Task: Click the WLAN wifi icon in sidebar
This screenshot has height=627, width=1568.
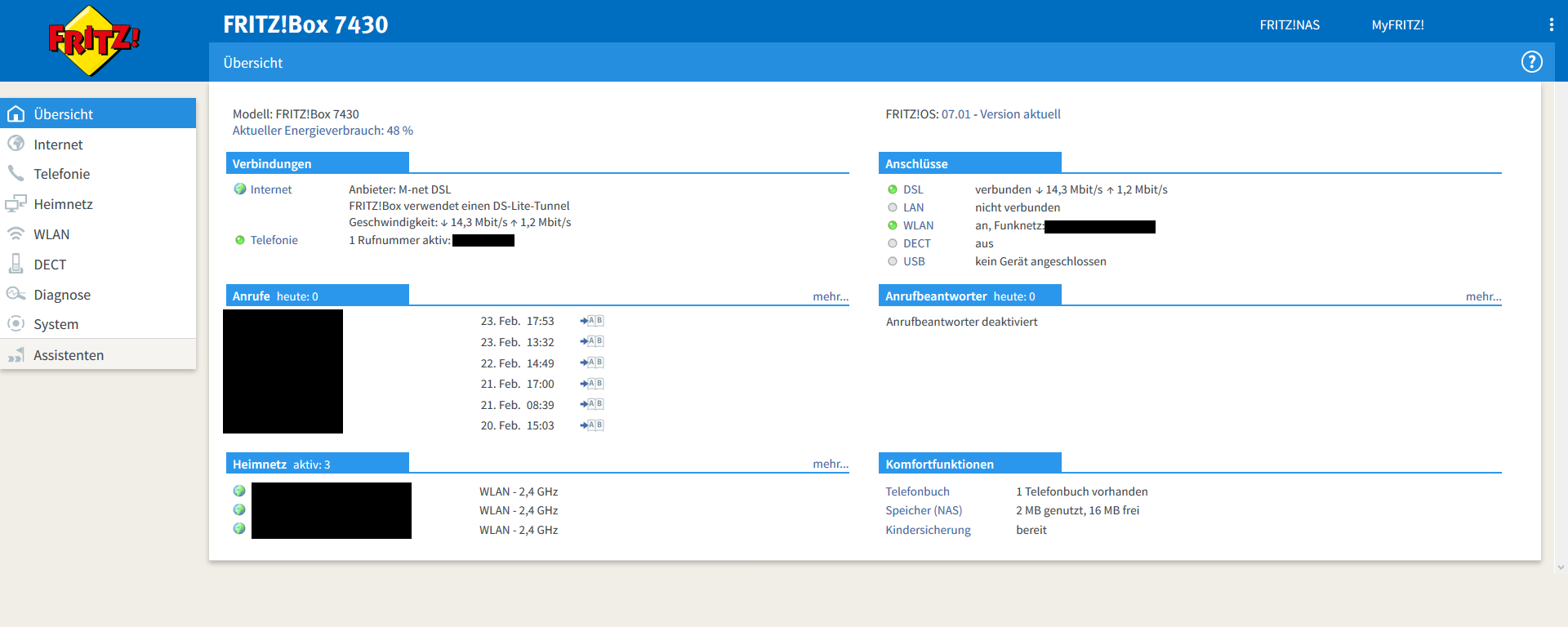Action: pyautogui.click(x=16, y=233)
